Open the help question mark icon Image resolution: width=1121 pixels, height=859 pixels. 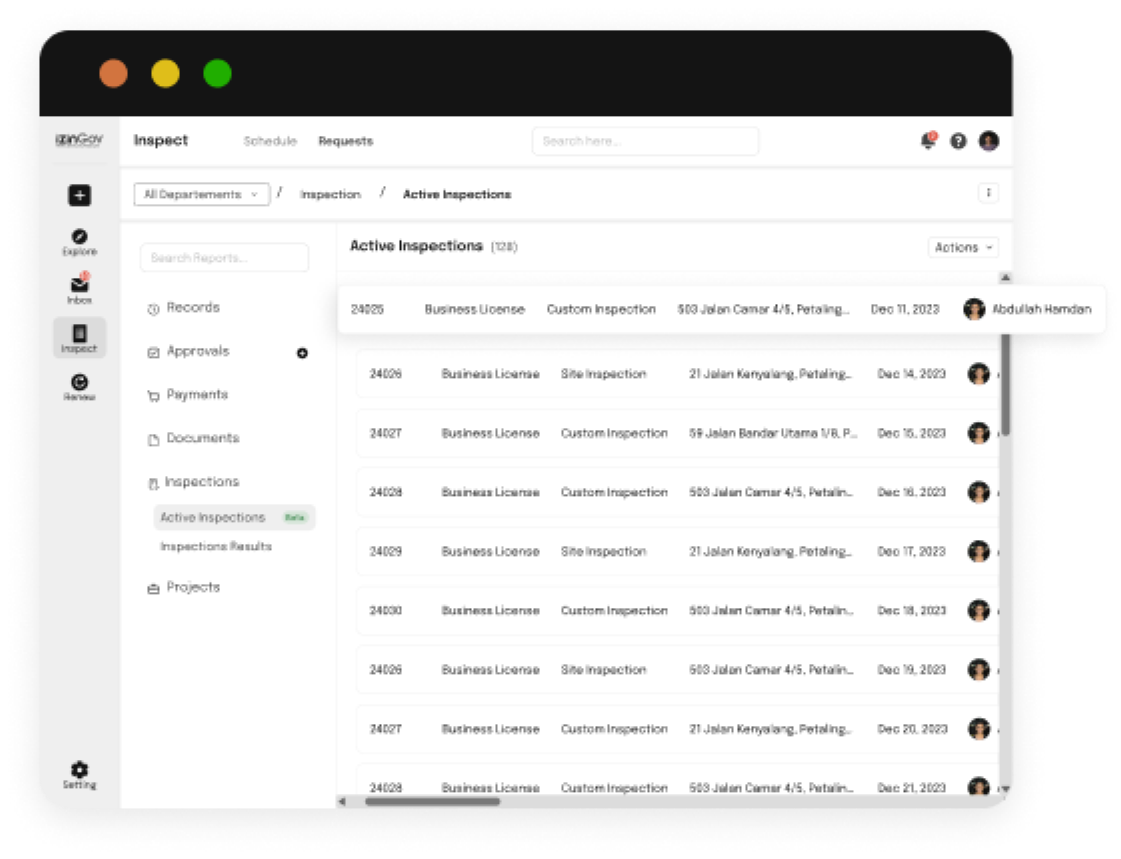(958, 141)
